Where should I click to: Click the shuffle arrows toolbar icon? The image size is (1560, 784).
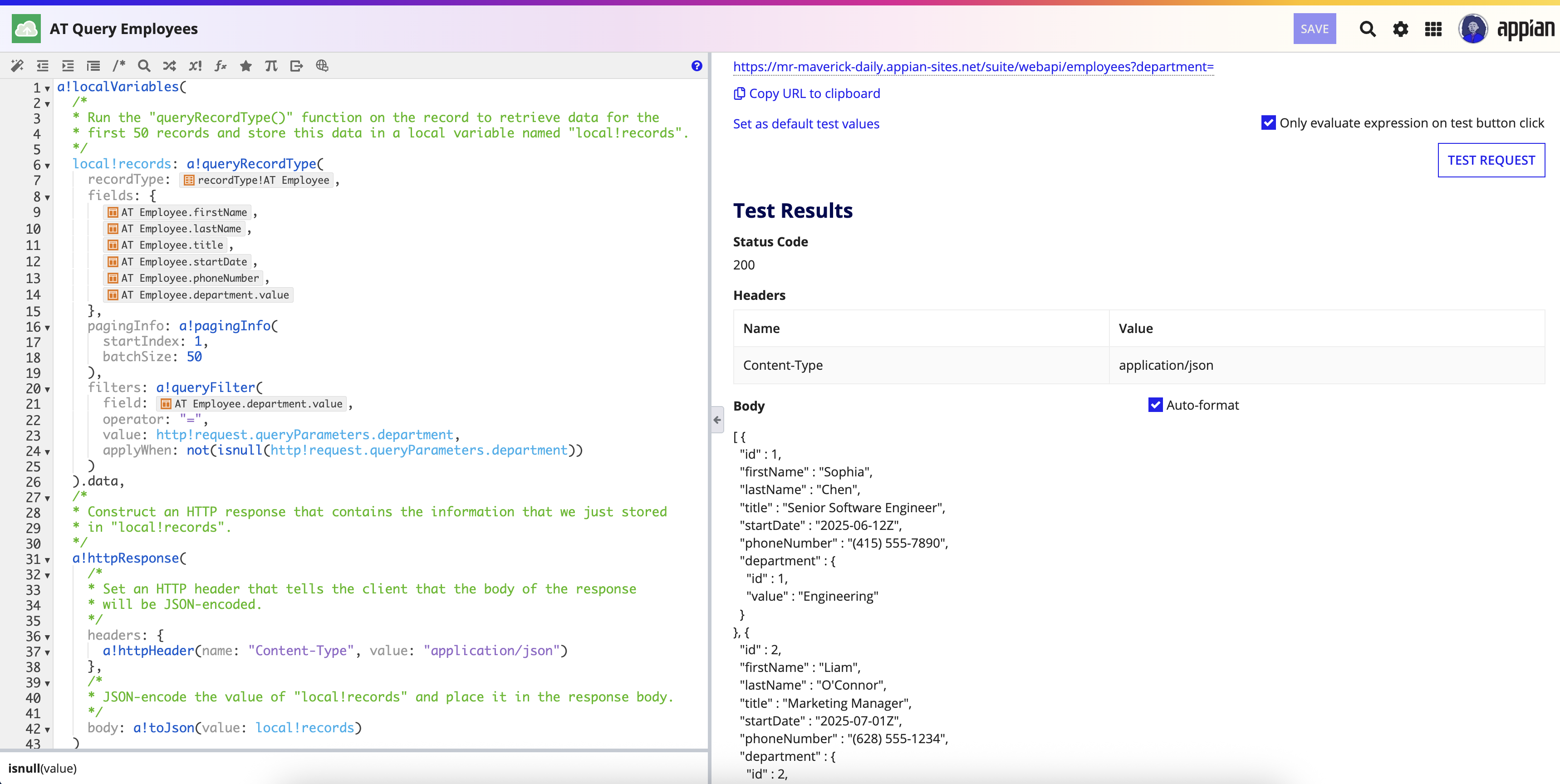[x=169, y=65]
